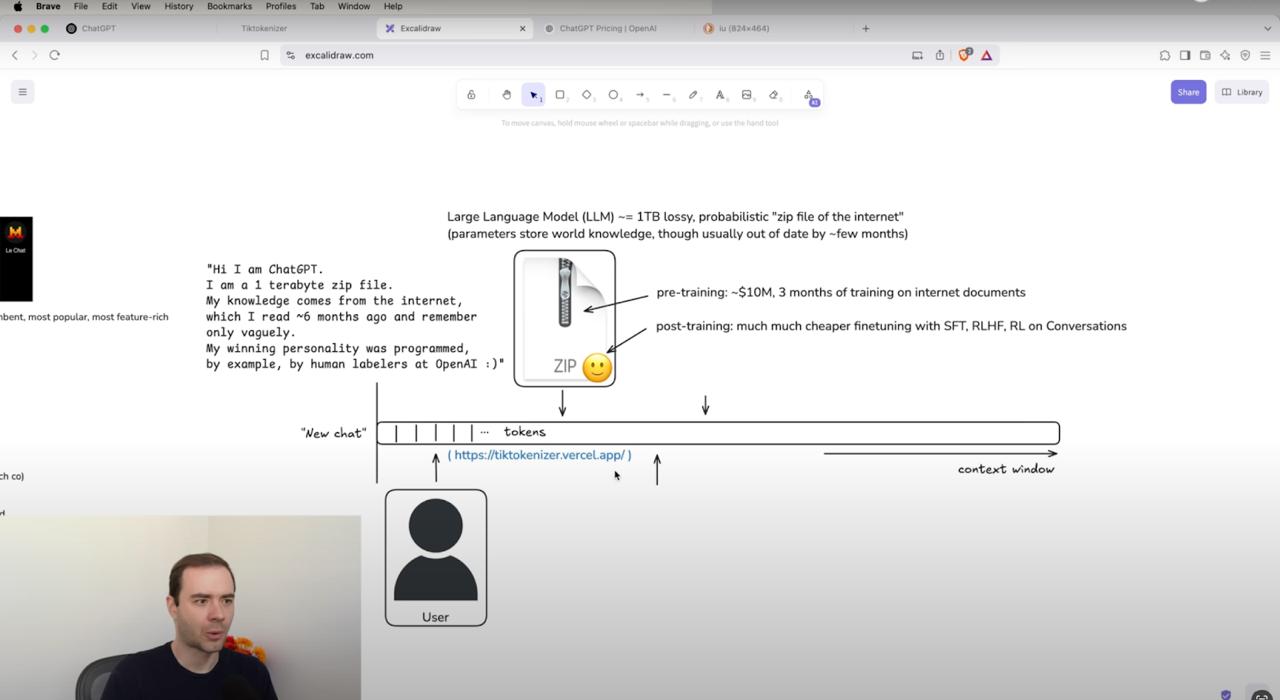
Task: Open the Insert image tool
Action: 746,94
